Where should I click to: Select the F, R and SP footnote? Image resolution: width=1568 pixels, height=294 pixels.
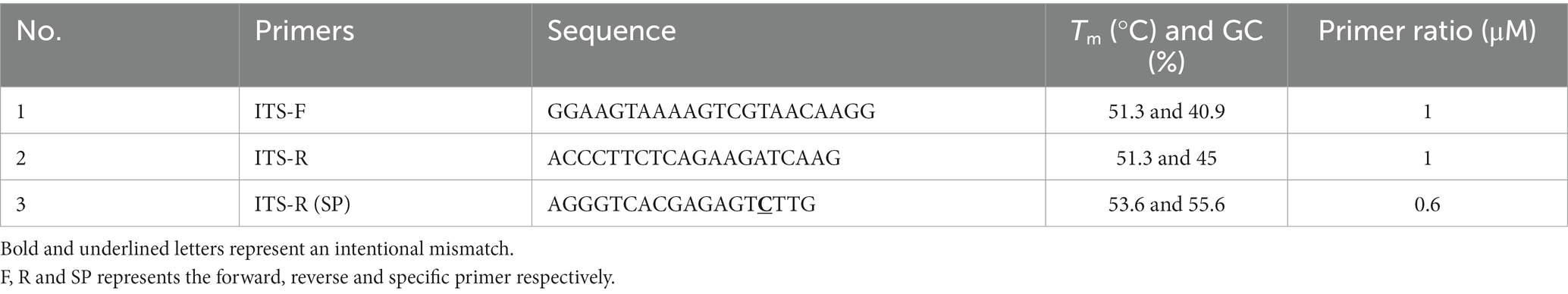click(x=308, y=278)
